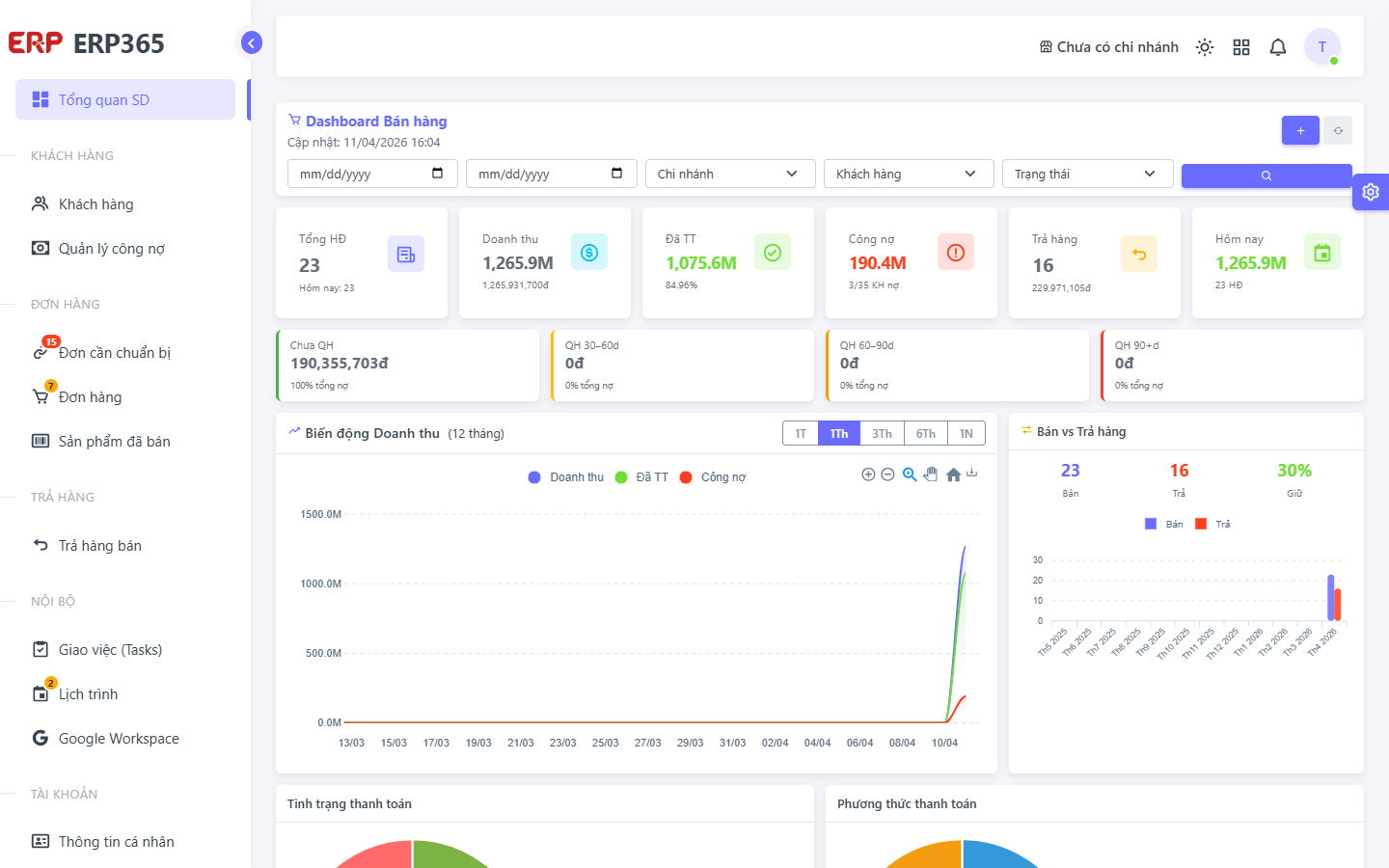Open Google Workspace link
The width and height of the screenshot is (1389, 868).
[x=125, y=738]
